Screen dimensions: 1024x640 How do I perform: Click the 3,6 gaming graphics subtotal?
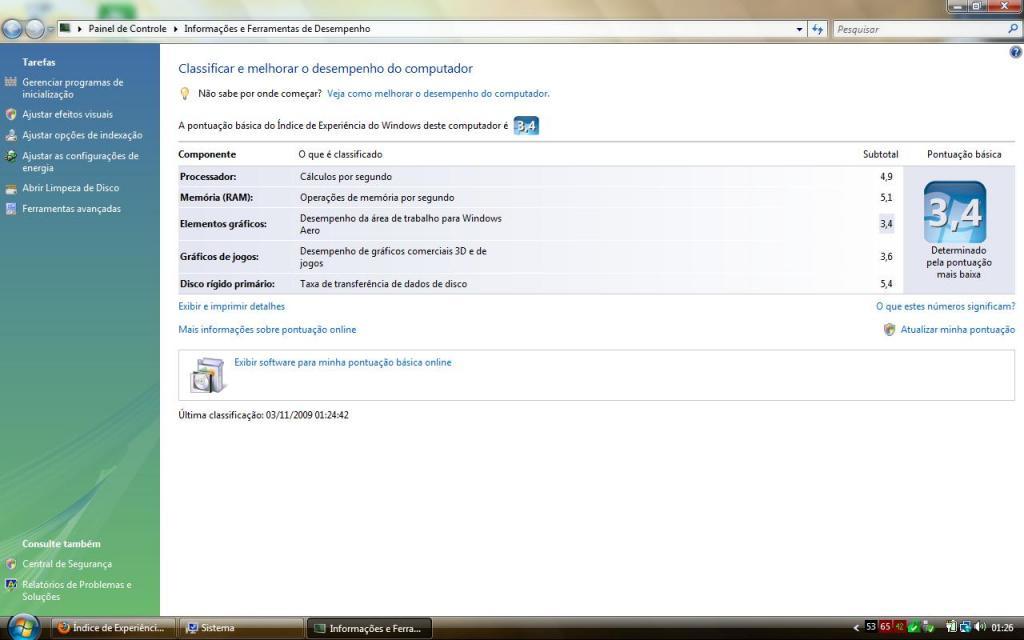point(886,257)
